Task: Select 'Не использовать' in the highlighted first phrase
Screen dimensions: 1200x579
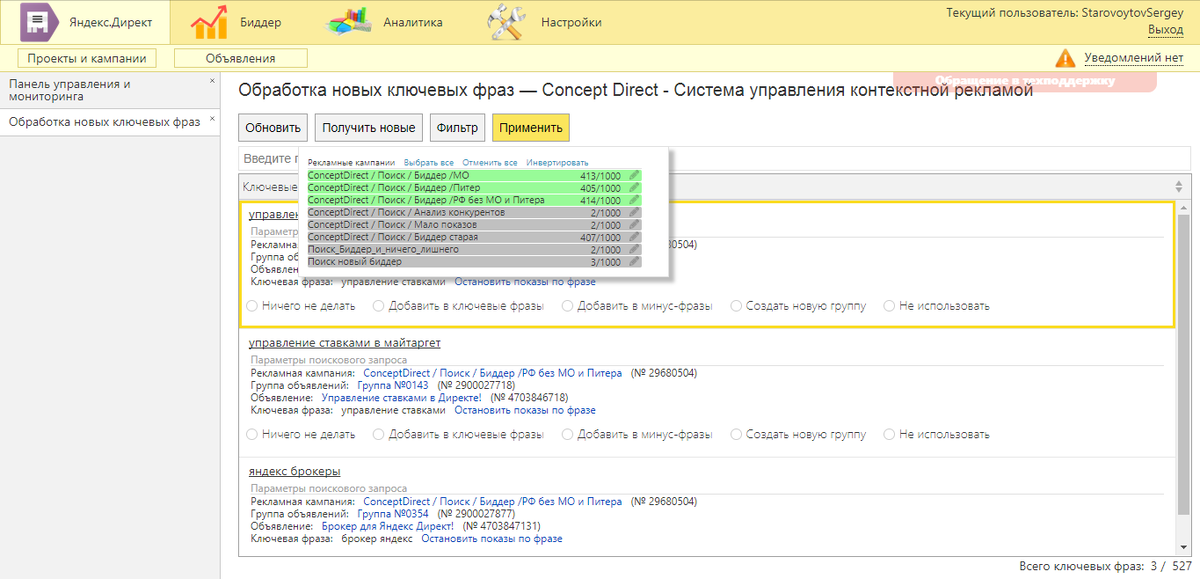Action: 889,306
